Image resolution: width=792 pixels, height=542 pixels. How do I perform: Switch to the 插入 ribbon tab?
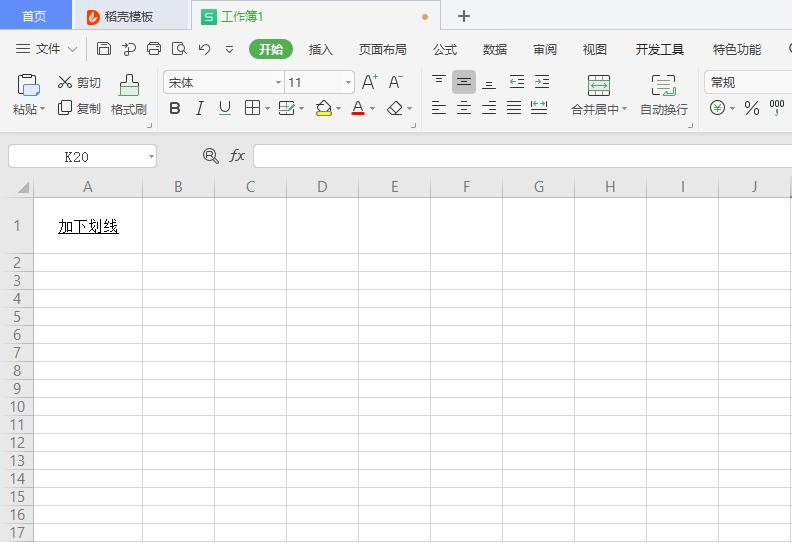coord(320,49)
